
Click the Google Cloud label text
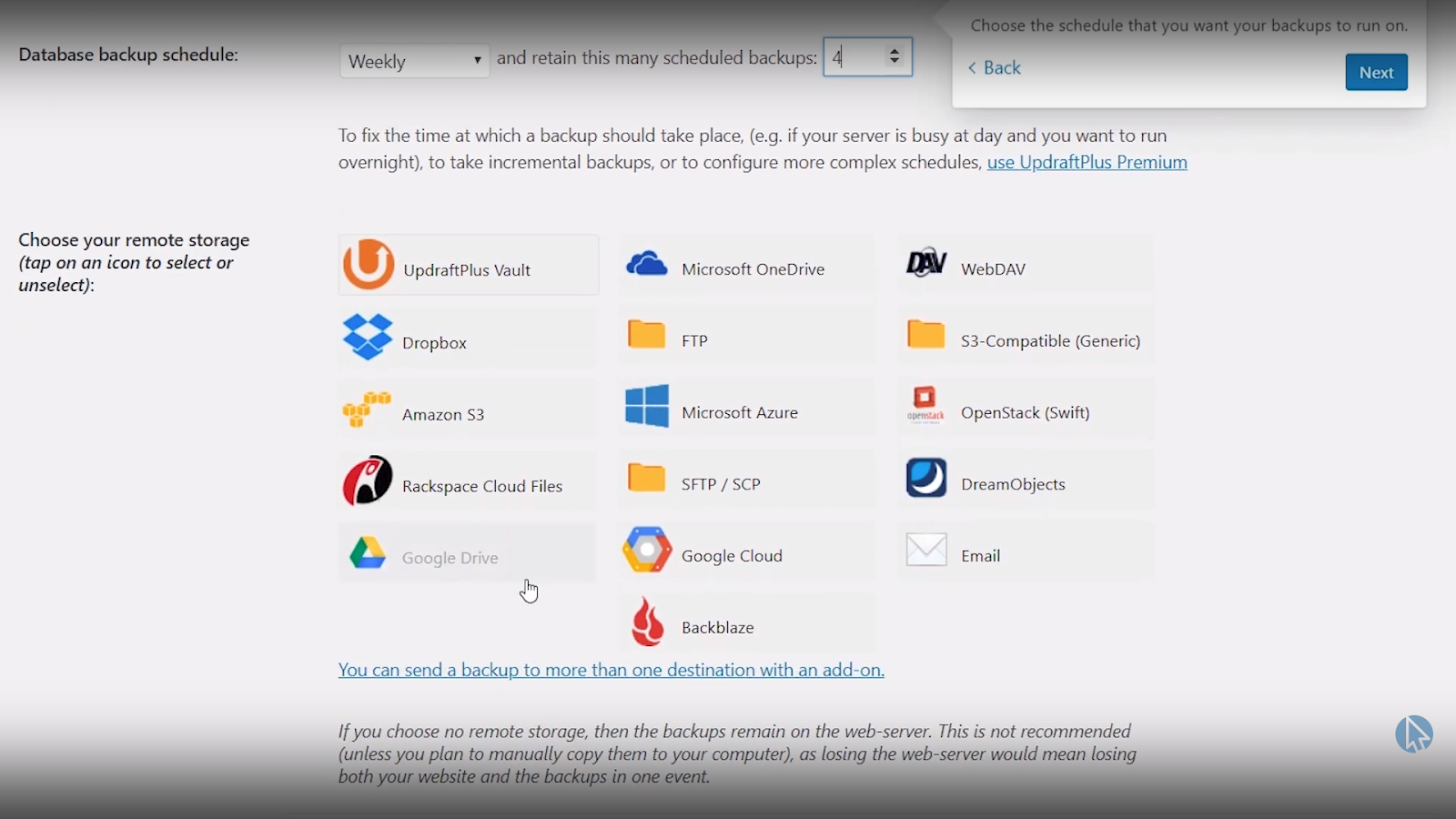(x=732, y=556)
